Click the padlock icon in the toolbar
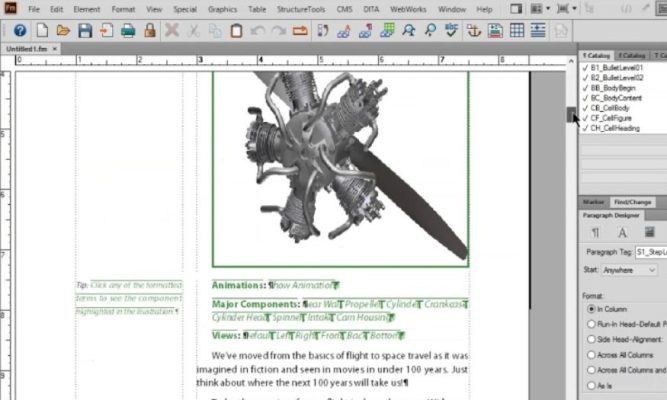667x400 pixels. point(149,30)
